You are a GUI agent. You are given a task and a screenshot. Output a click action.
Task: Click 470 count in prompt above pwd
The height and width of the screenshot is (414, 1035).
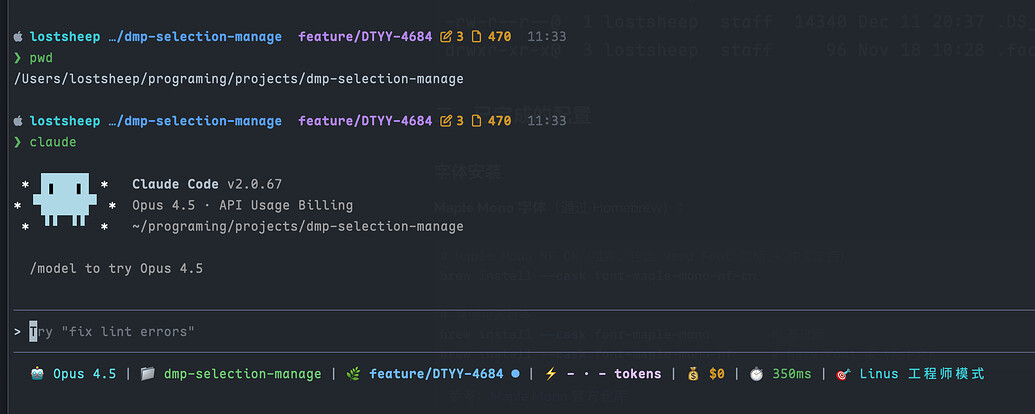[500, 36]
